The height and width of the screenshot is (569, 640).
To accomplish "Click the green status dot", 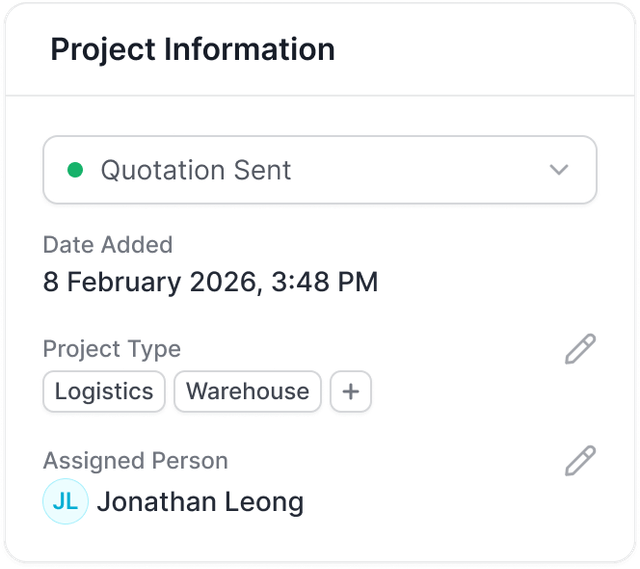I will pyautogui.click(x=75, y=170).
